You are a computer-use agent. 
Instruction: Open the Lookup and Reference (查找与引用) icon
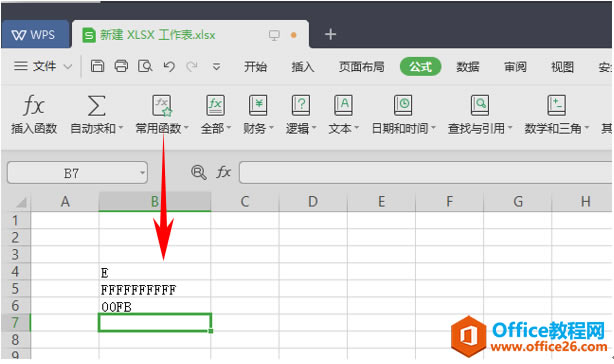480,105
